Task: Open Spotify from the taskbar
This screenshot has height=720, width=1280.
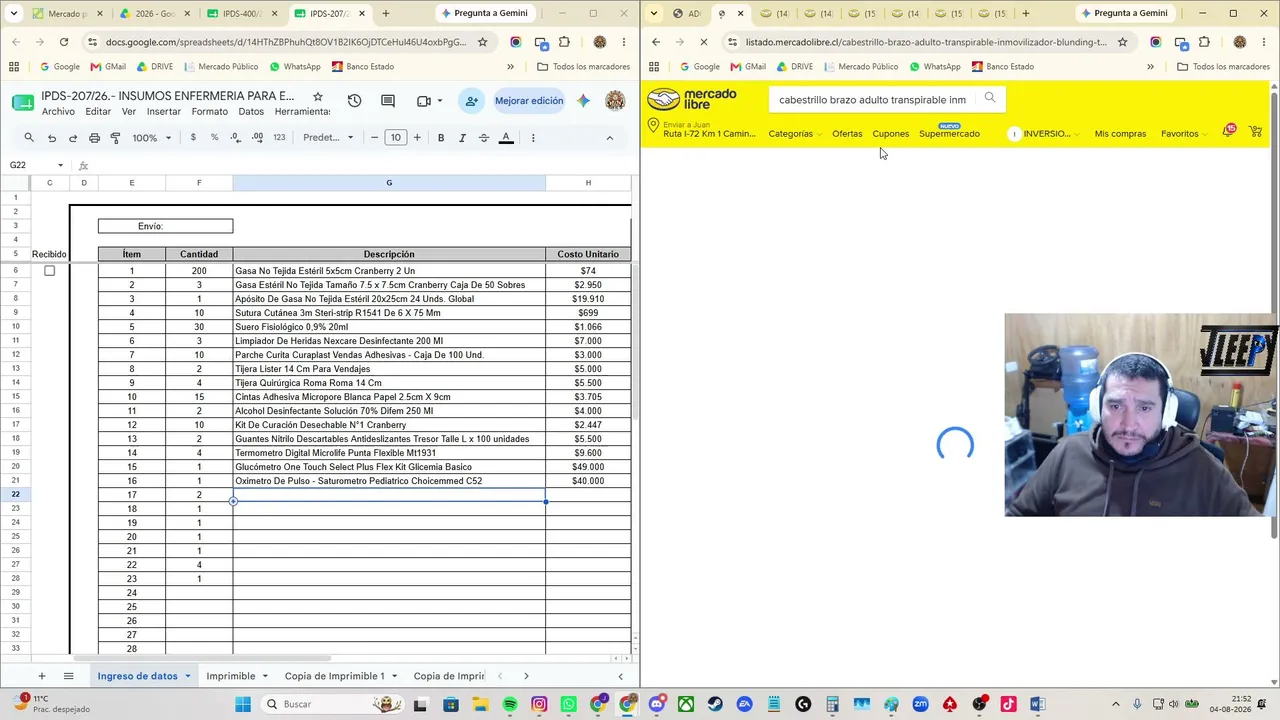Action: click(510, 704)
